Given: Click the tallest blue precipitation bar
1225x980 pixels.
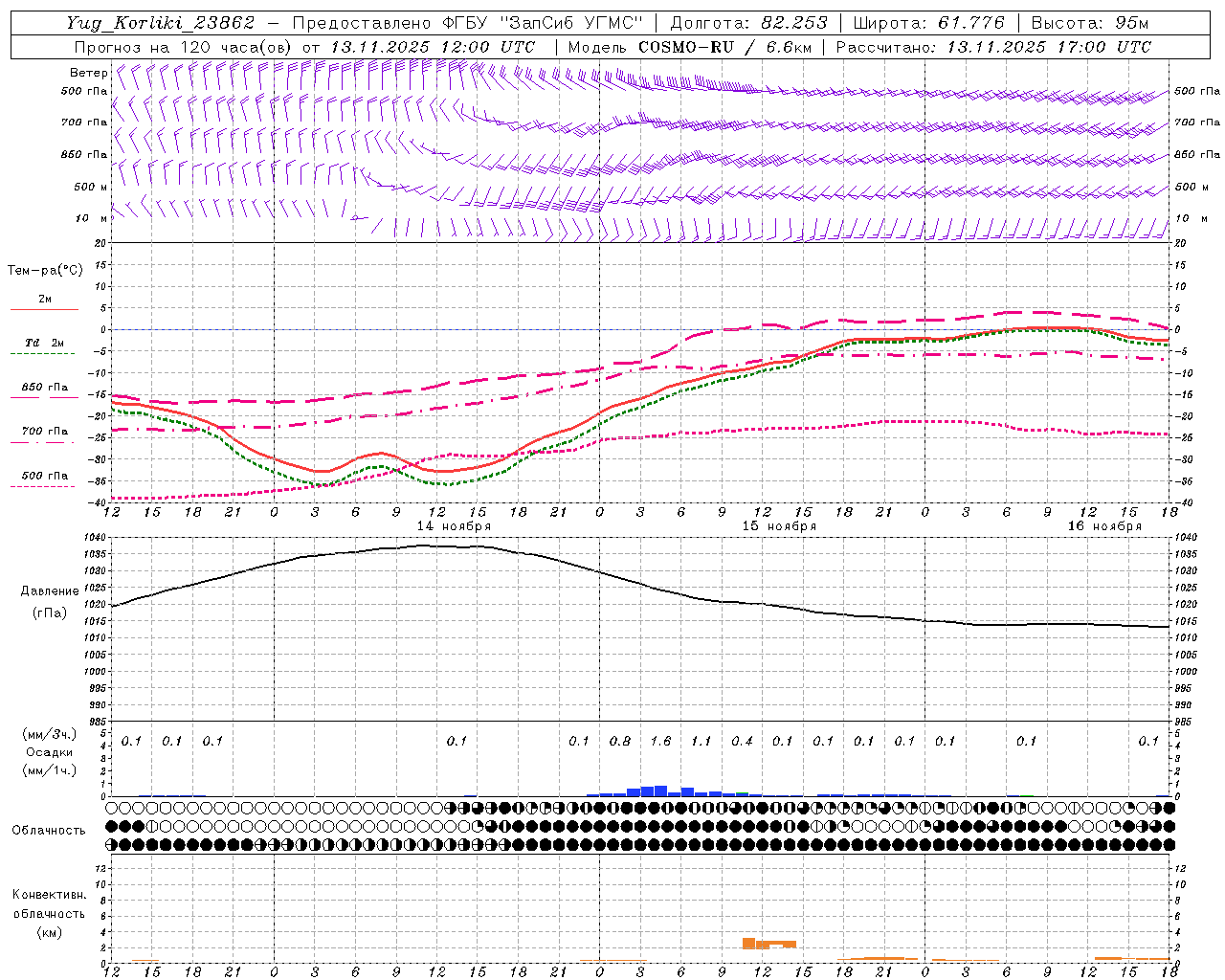Looking at the screenshot, I should click(x=660, y=791).
